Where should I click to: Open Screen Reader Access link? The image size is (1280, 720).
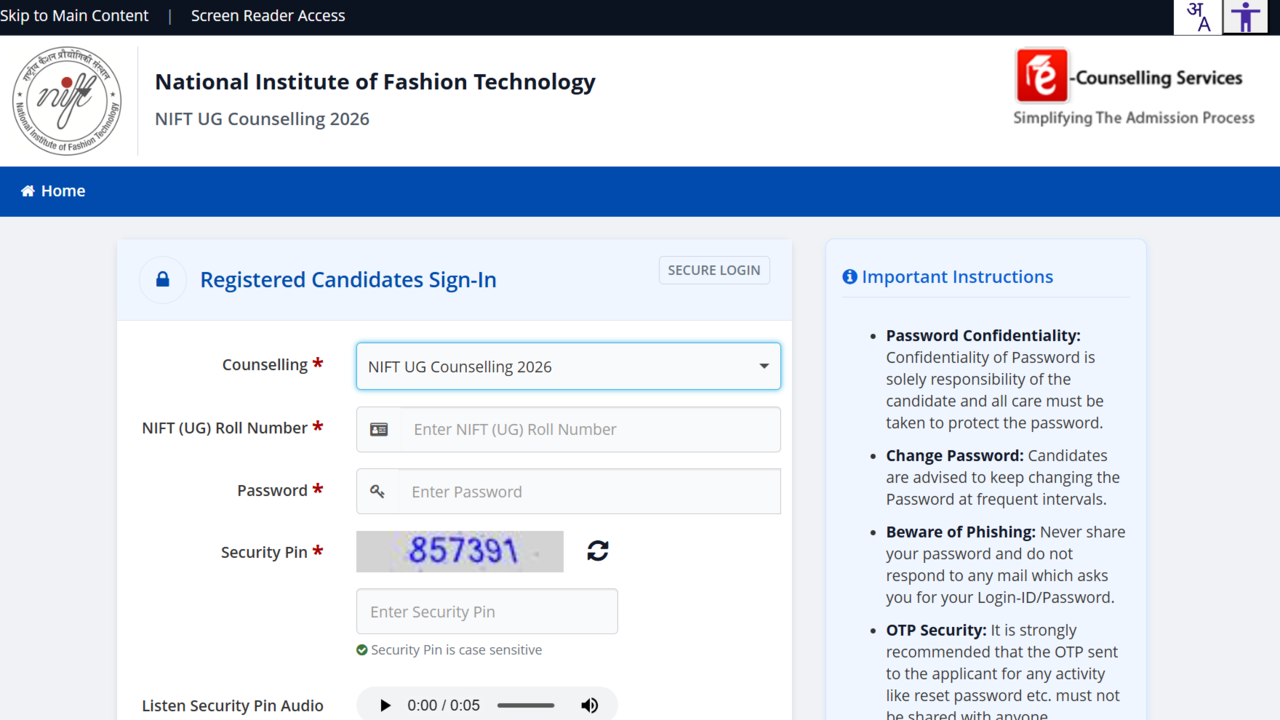[268, 16]
